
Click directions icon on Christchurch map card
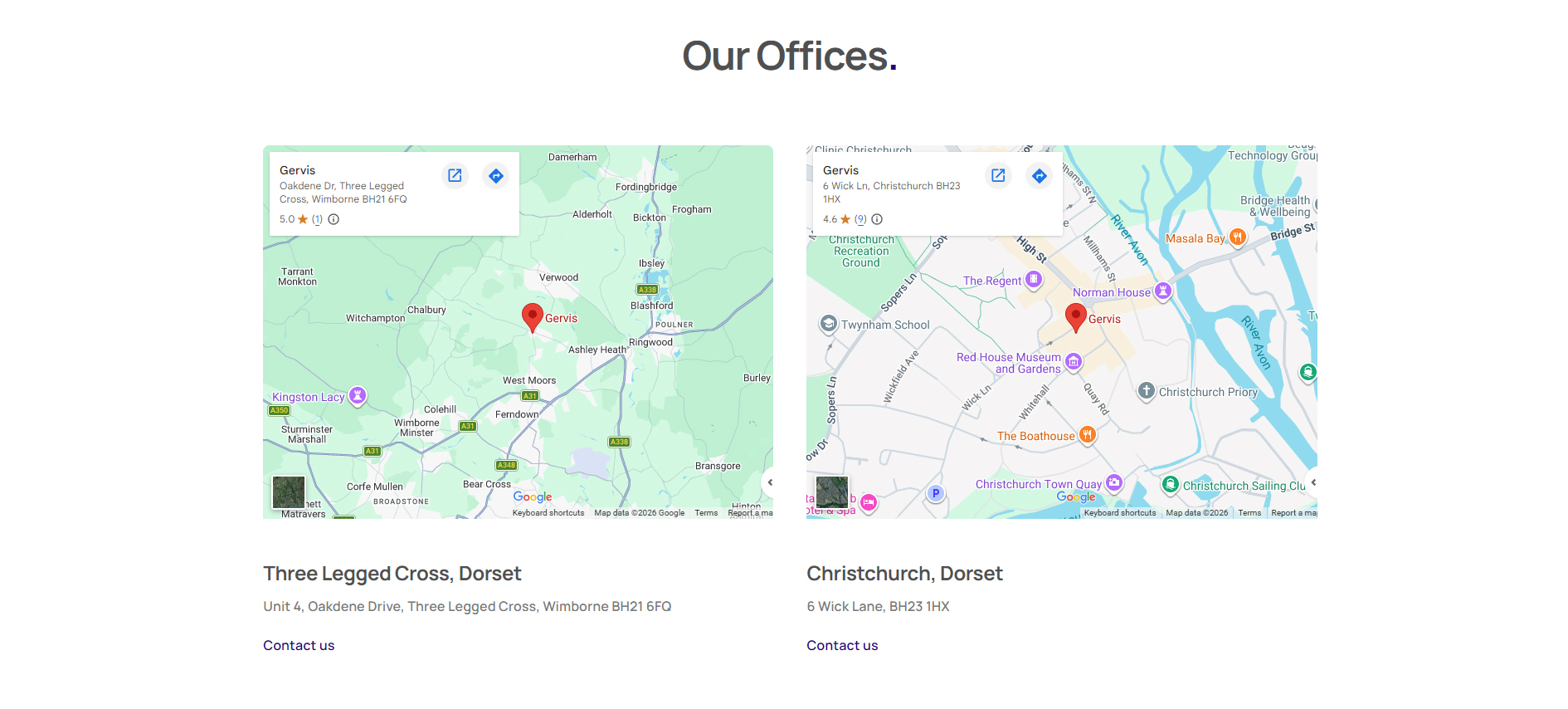[x=1039, y=175]
